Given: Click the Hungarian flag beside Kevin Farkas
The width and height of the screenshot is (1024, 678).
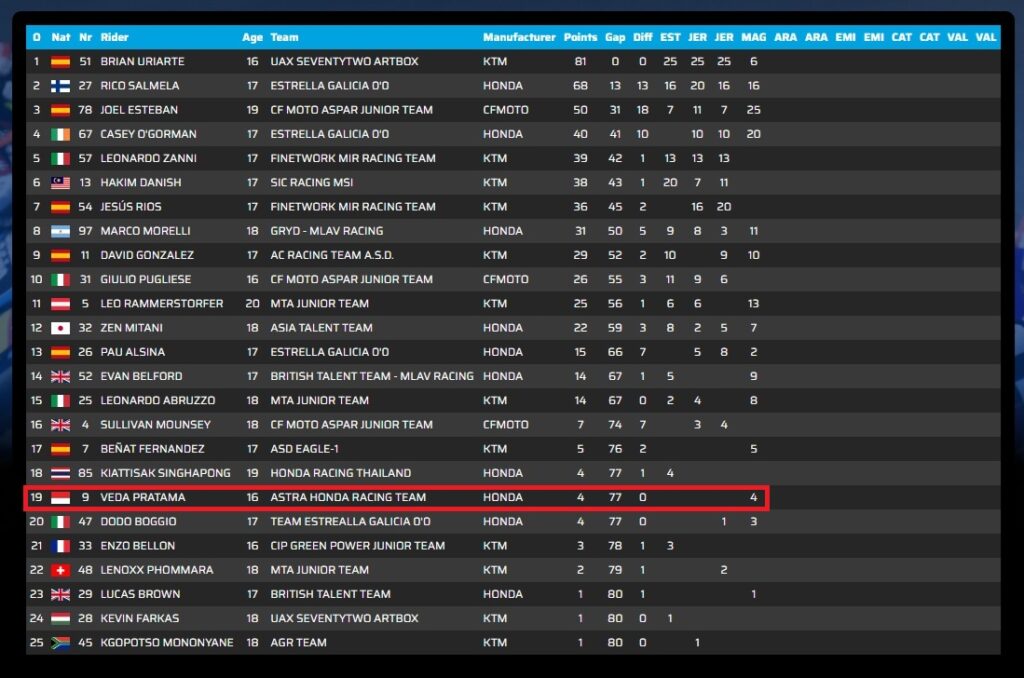Looking at the screenshot, I should point(60,618).
